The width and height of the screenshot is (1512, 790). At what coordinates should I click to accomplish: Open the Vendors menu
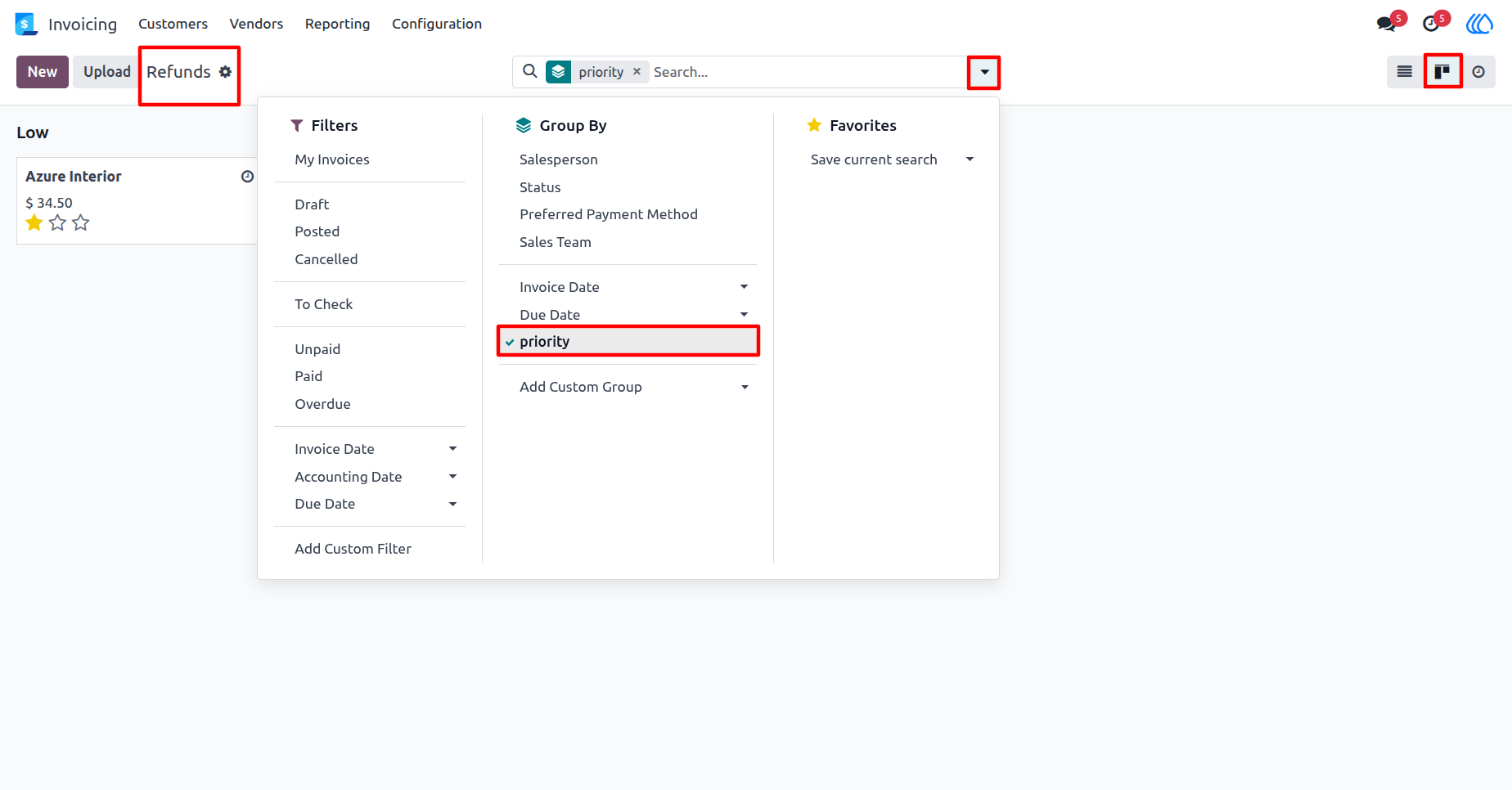coord(256,24)
